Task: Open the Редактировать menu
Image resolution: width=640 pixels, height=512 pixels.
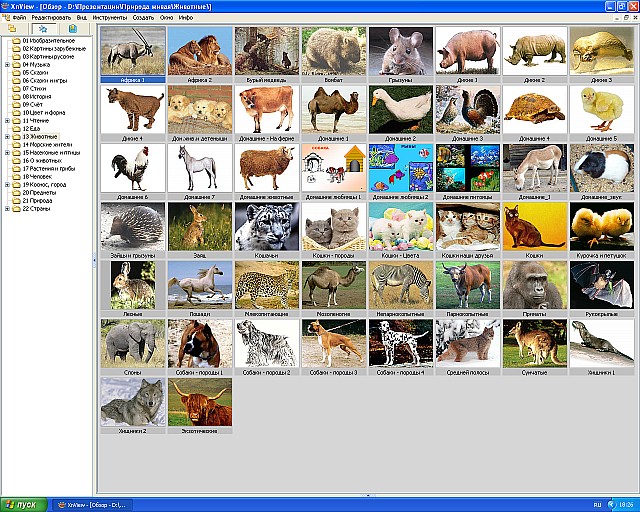Action: (51, 18)
